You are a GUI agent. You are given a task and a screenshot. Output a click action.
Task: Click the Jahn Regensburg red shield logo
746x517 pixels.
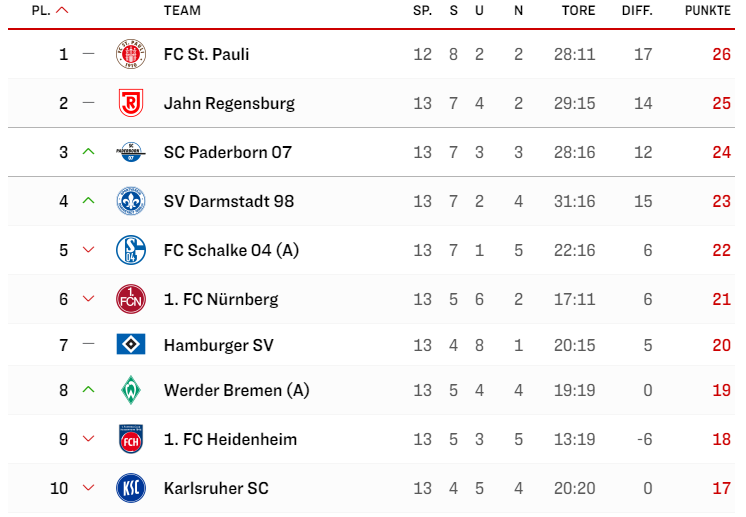(x=131, y=103)
